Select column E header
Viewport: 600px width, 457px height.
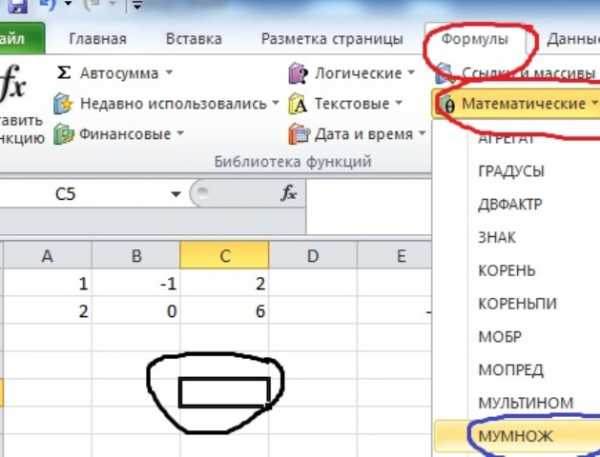click(x=394, y=256)
